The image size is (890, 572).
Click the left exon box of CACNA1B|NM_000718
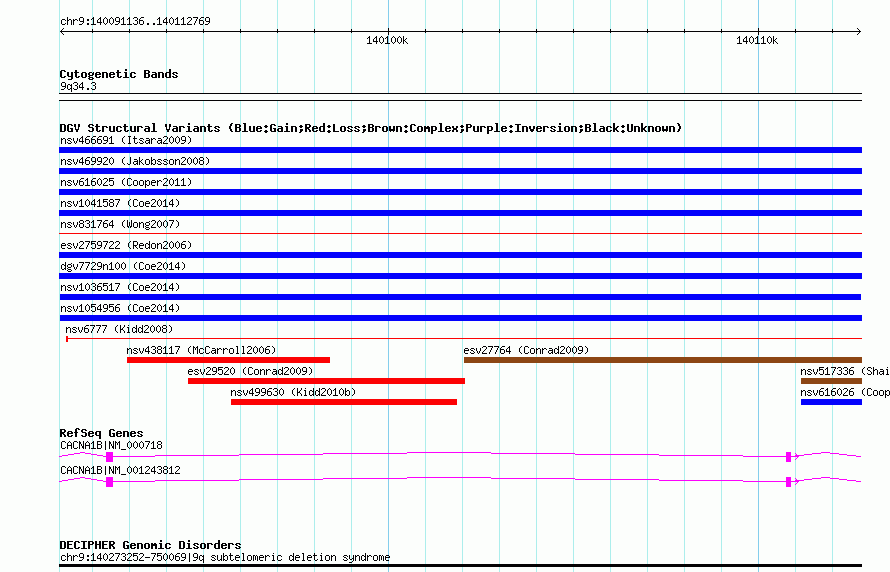click(x=110, y=457)
